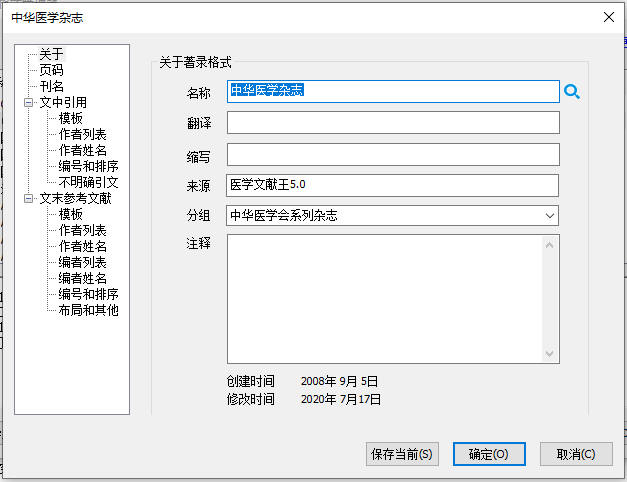The image size is (627, 482).
Task: Click the 保存当前(S) button
Action: 402,454
